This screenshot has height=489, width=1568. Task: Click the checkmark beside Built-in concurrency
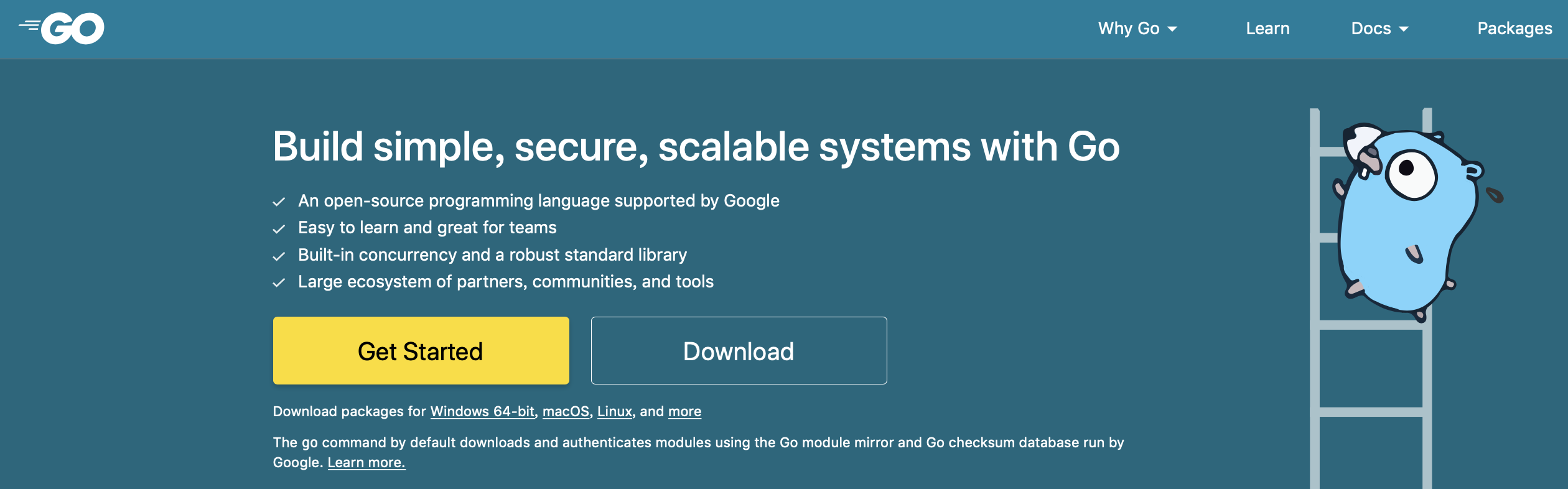pyautogui.click(x=279, y=256)
